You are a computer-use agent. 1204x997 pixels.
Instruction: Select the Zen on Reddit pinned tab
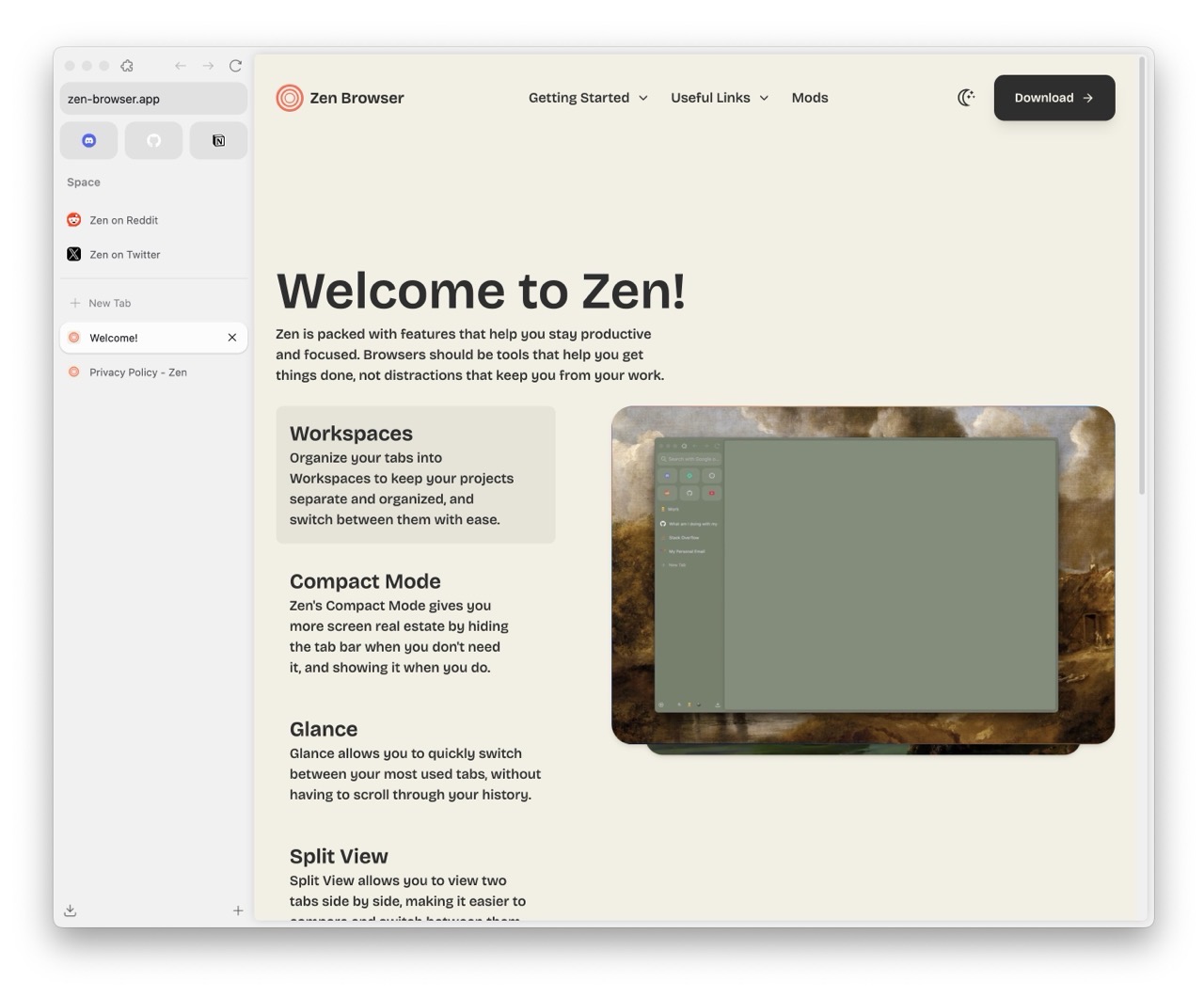153,220
